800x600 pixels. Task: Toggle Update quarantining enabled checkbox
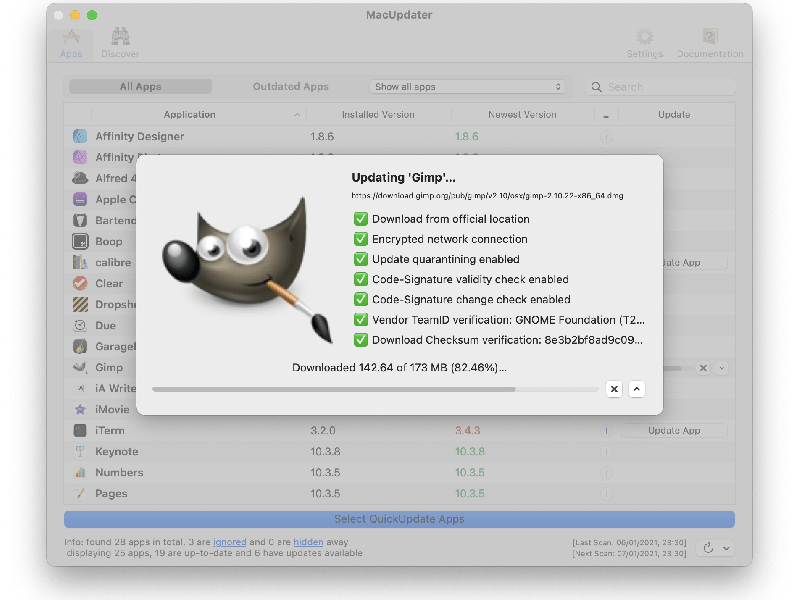[x=361, y=259]
